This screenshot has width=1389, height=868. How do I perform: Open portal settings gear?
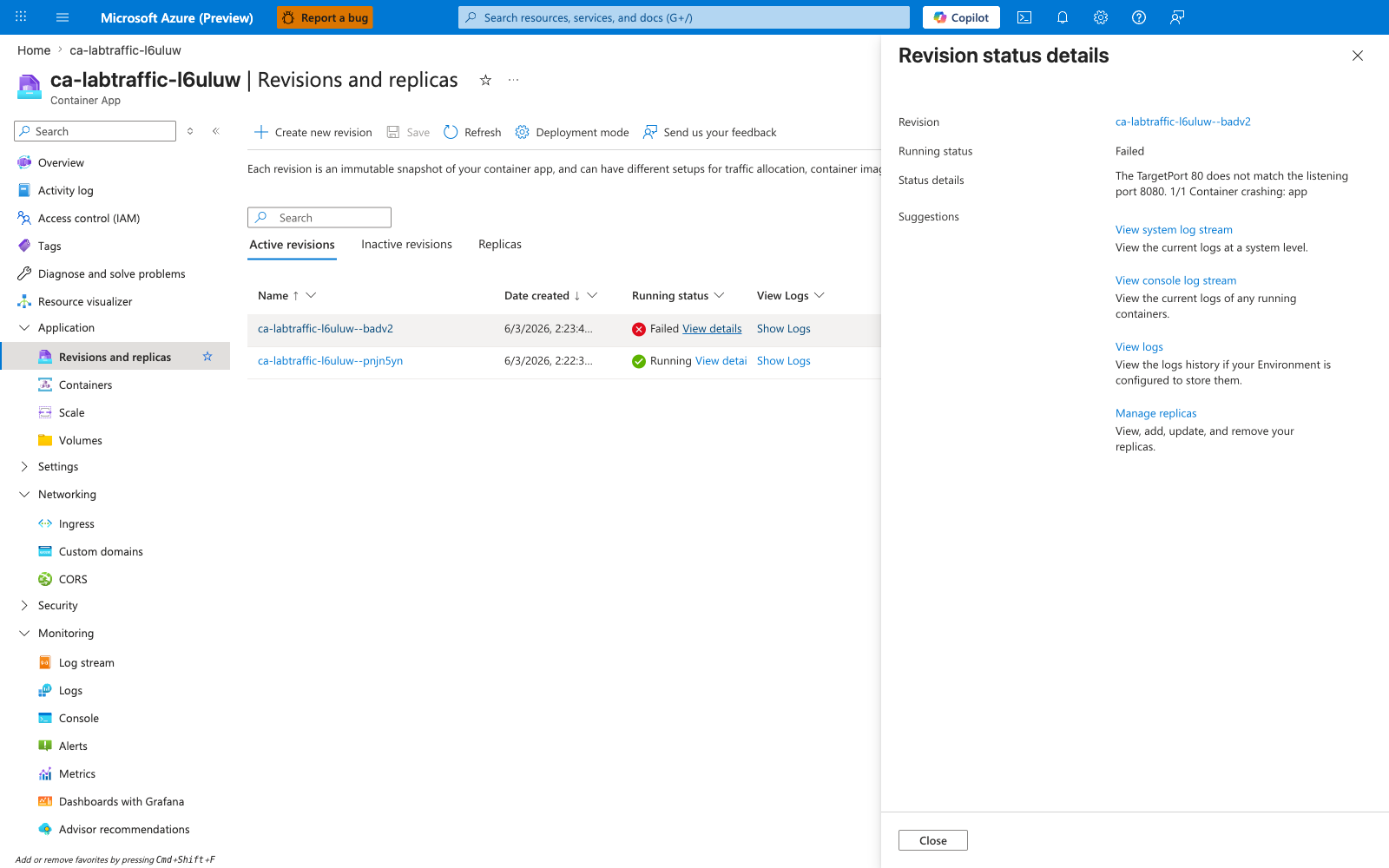point(1101,17)
